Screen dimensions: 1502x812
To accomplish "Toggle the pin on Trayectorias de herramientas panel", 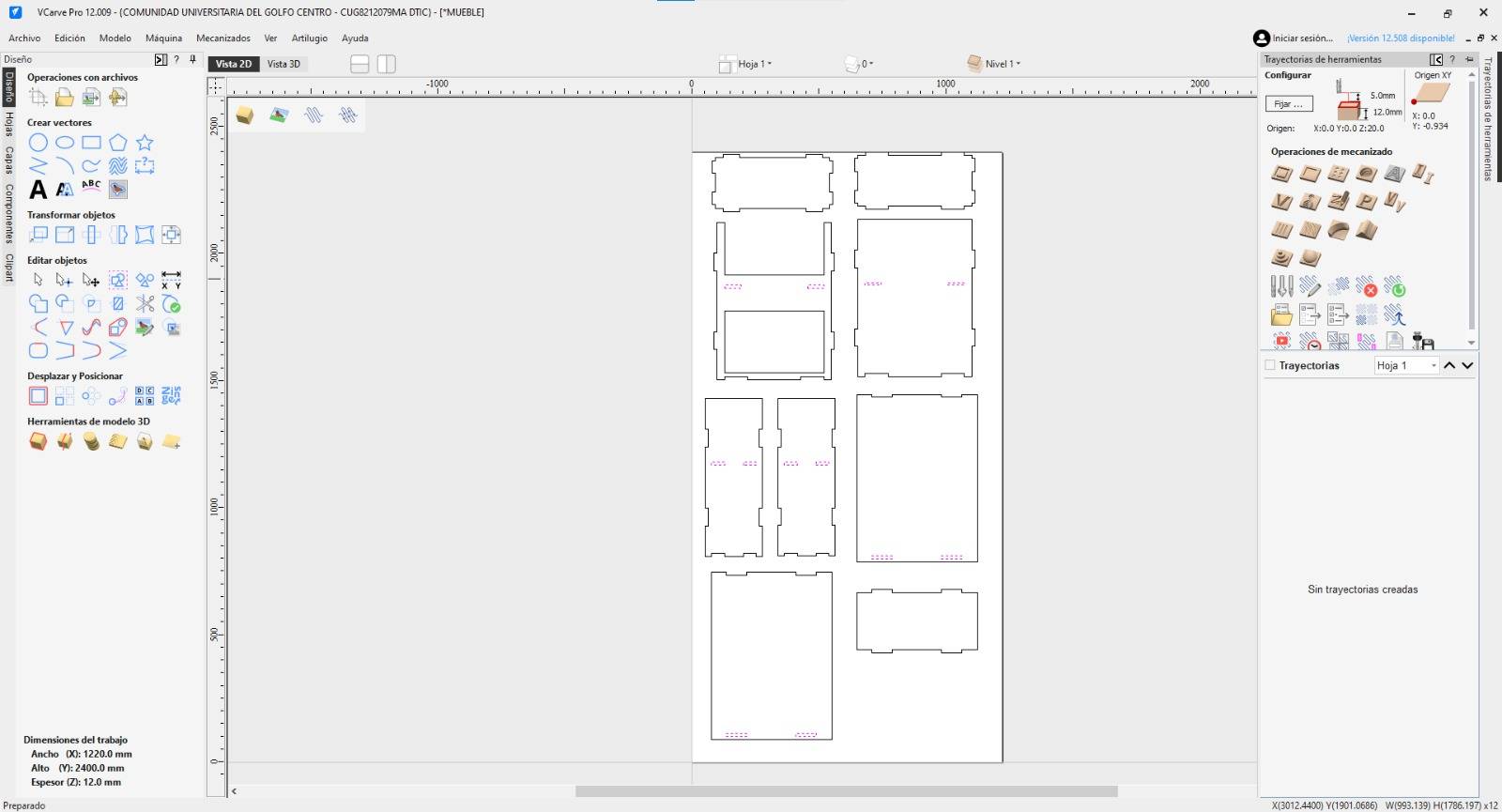I will click(x=1469, y=59).
